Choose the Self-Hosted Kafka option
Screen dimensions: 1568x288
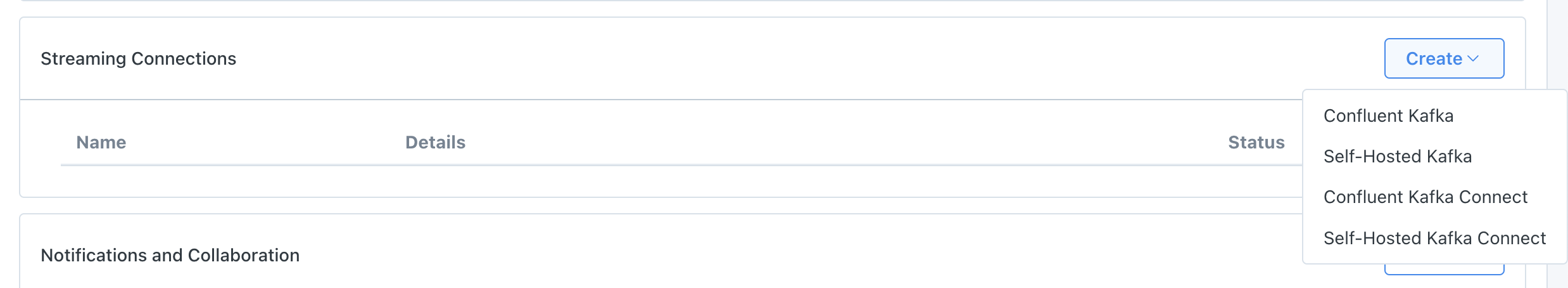click(x=1397, y=157)
